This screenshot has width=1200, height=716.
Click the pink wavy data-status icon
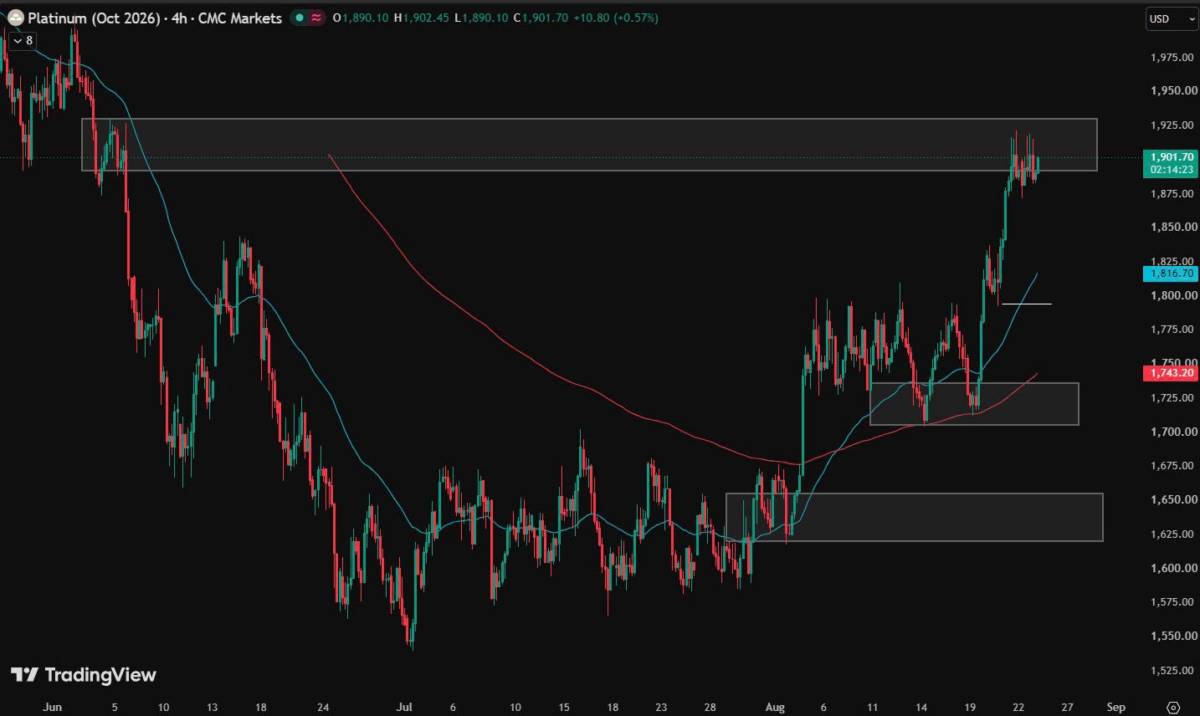tap(317, 18)
